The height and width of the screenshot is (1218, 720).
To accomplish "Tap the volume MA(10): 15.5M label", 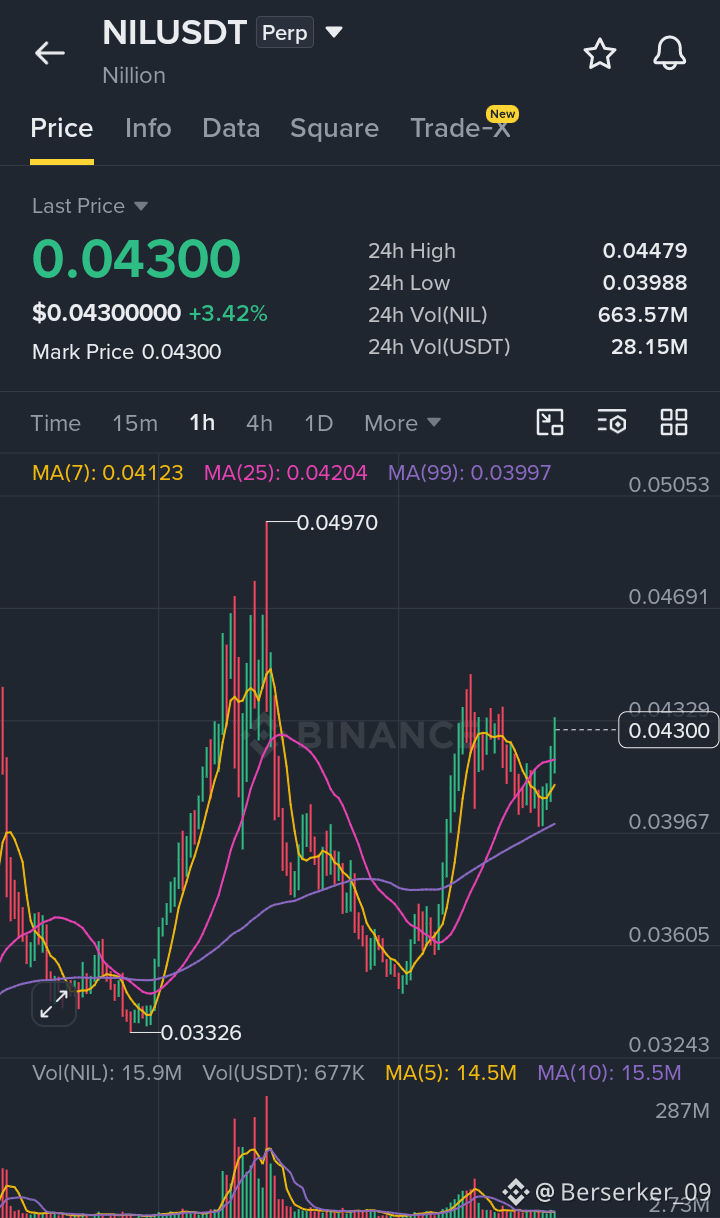I will pos(609,1073).
